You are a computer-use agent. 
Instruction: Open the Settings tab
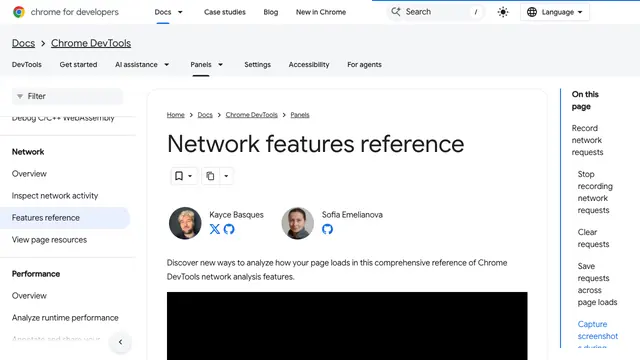click(258, 64)
